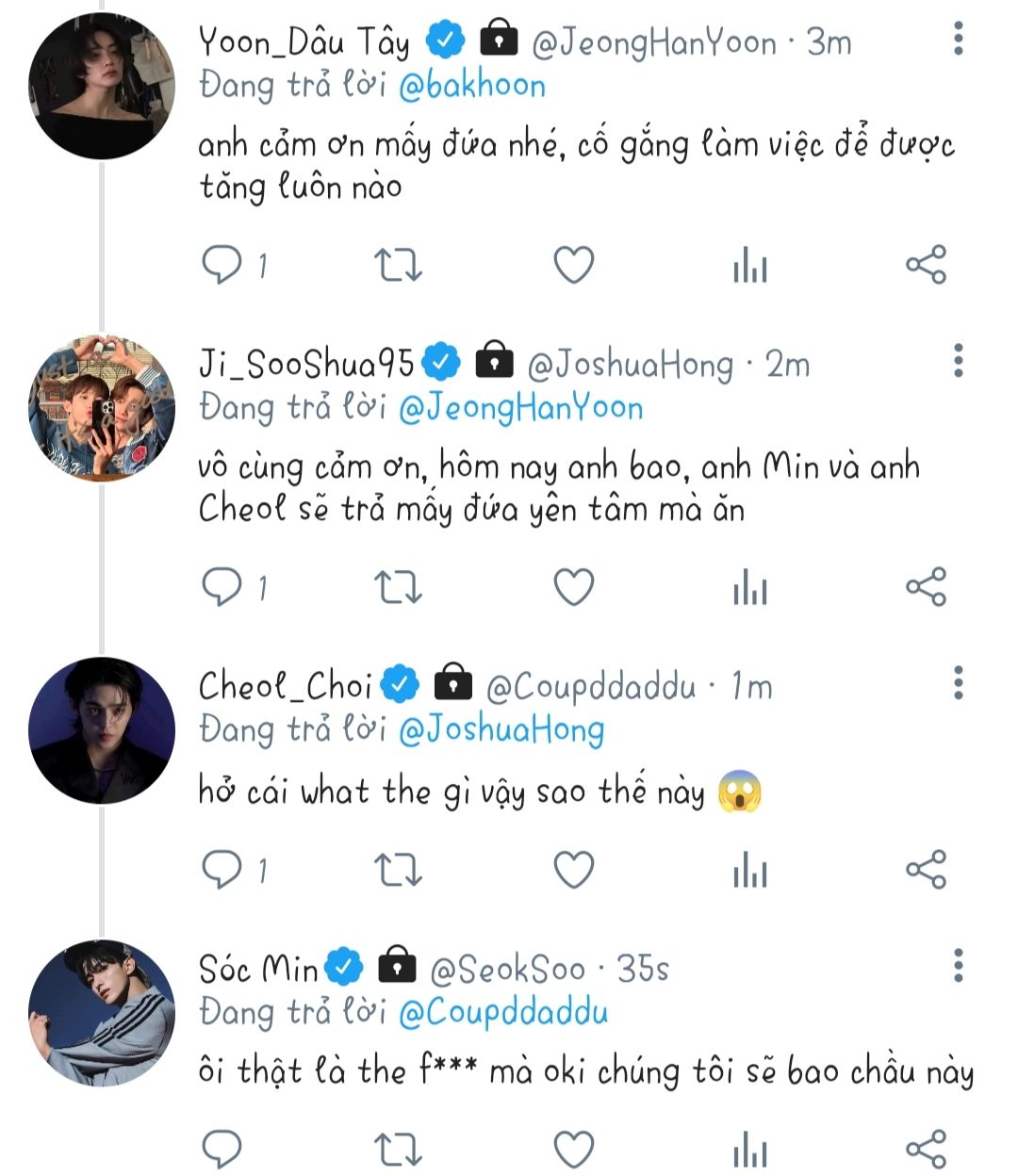Share Cheol_Choi's tweet
Viewport: 1018px width, 1176px height.
click(x=926, y=870)
